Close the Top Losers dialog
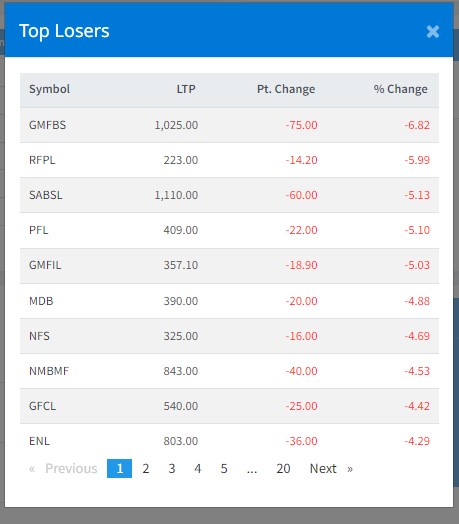 433,32
